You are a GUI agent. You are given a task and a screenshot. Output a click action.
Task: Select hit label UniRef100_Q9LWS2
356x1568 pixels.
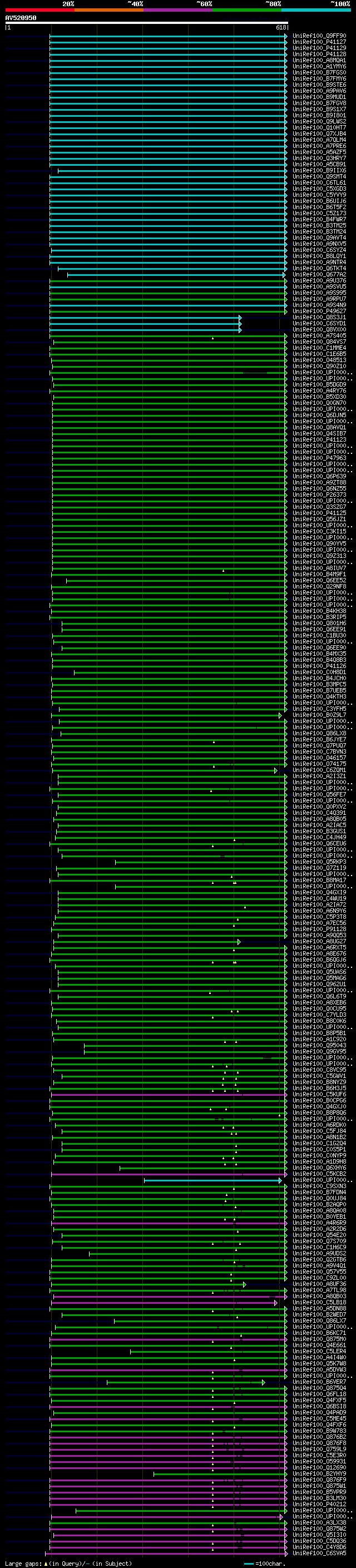(319, 122)
